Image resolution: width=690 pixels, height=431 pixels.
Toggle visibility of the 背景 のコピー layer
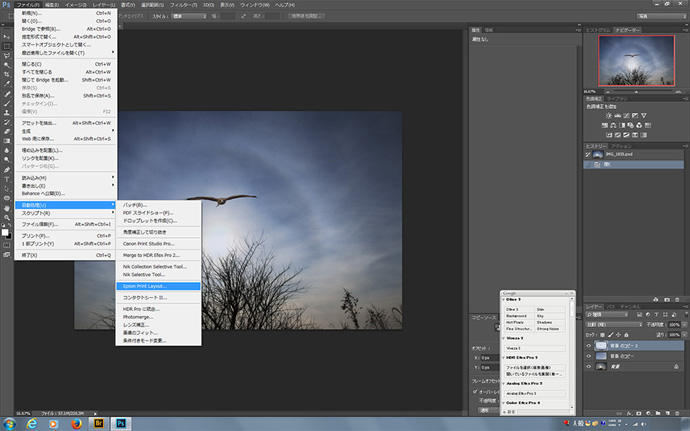(x=589, y=355)
